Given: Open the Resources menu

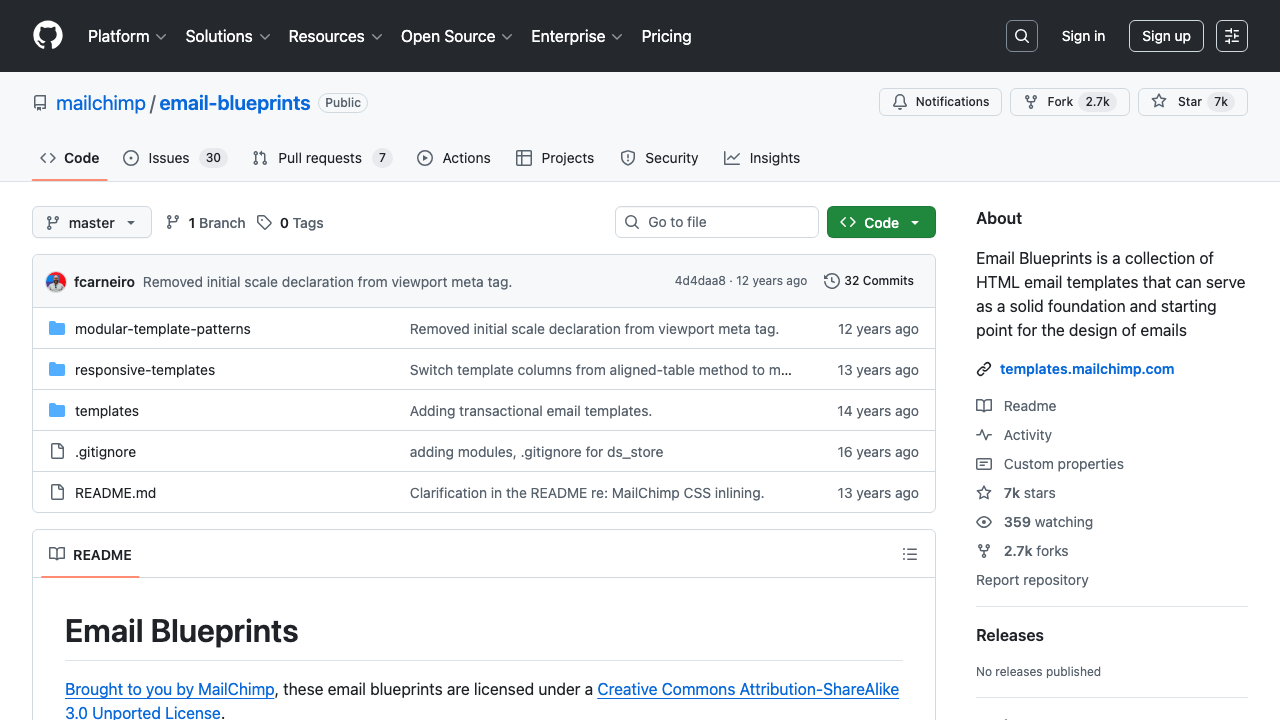Looking at the screenshot, I should click(x=334, y=36).
